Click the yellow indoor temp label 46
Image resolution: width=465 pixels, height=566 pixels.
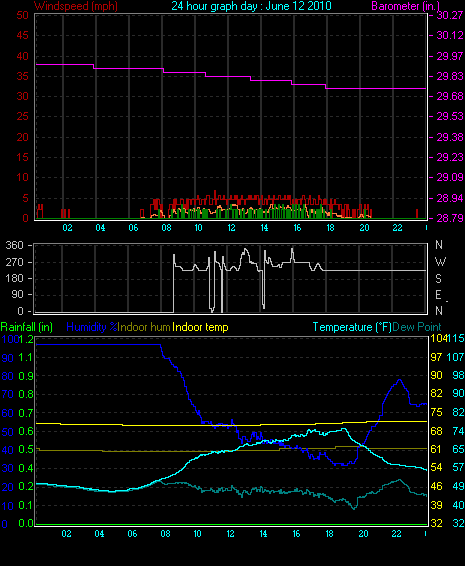point(436,486)
